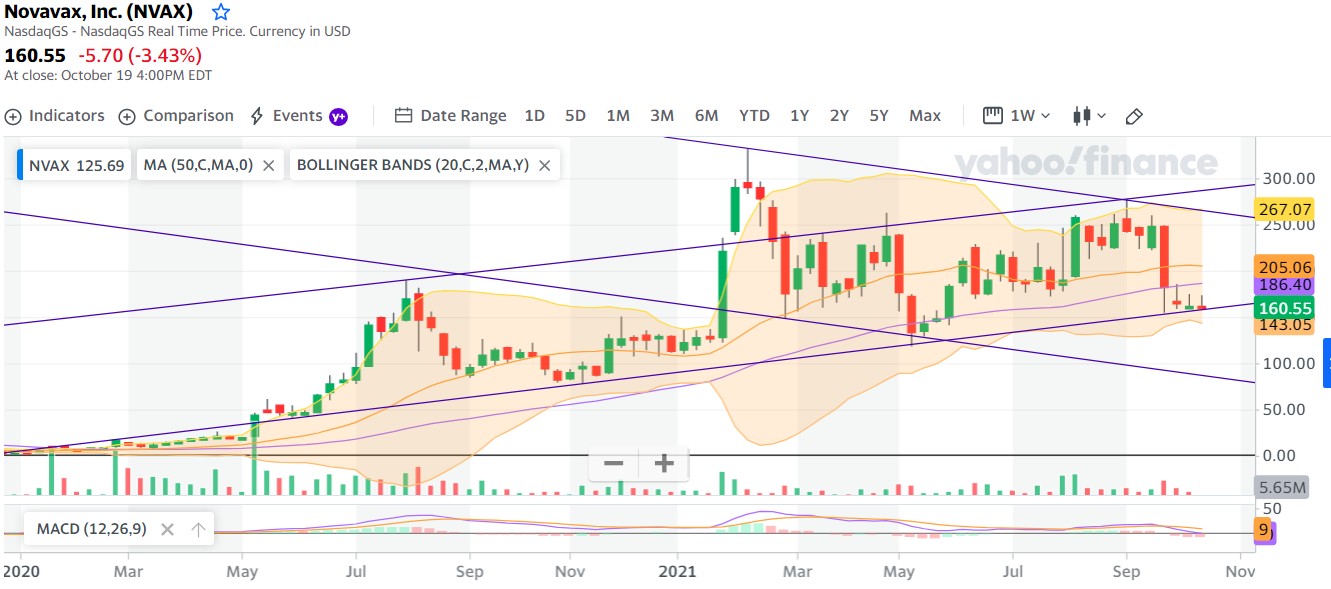The image size is (1331, 589).
Task: Zoom out with the minus button
Action: click(x=614, y=464)
